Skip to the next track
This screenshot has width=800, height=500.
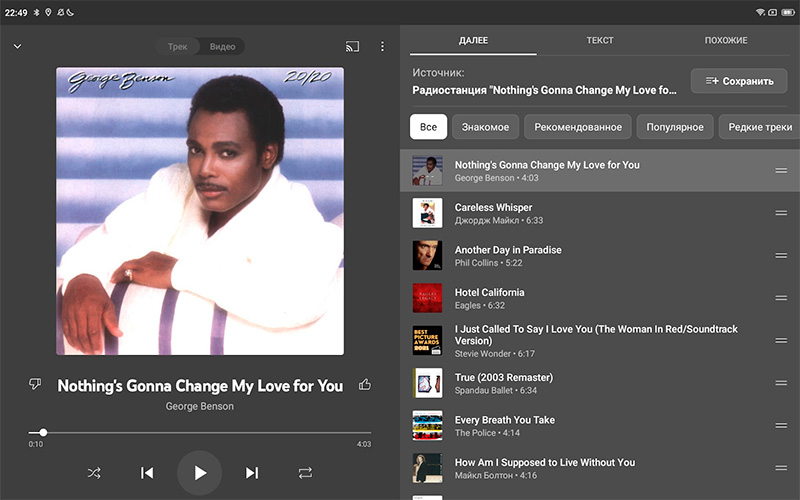(252, 473)
